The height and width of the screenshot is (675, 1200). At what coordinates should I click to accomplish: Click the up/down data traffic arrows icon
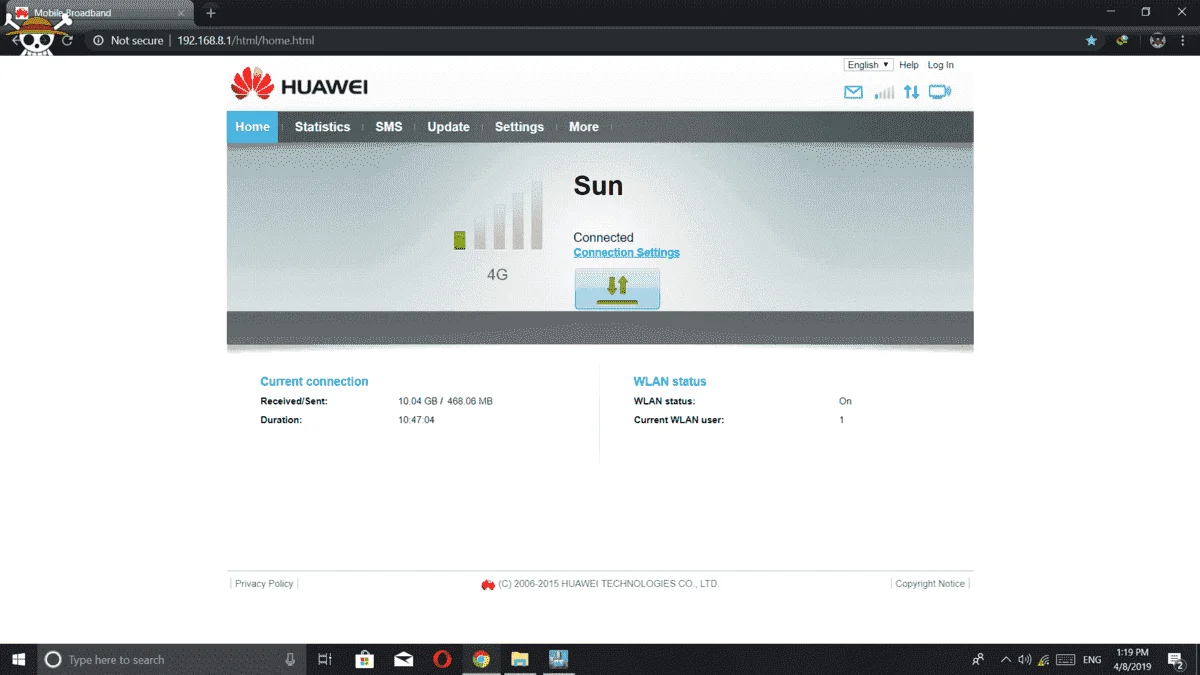click(x=911, y=92)
